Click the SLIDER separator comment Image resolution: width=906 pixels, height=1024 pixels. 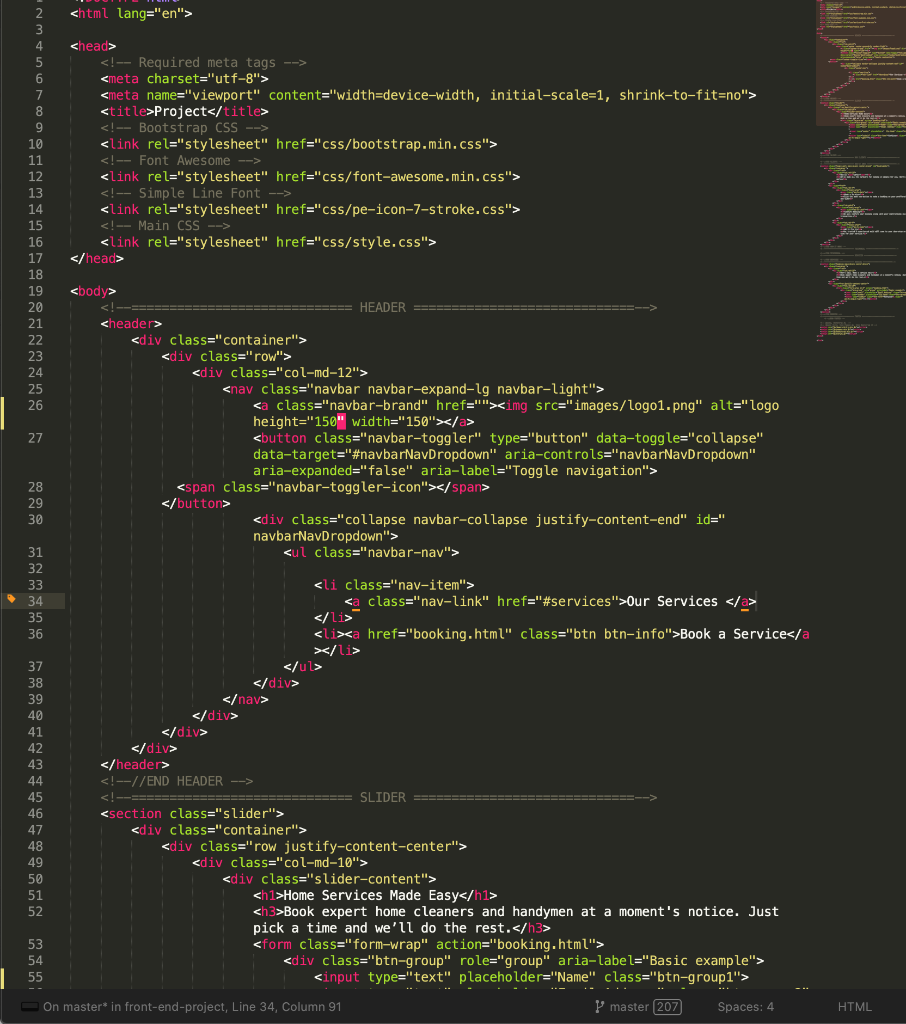[x=379, y=797]
